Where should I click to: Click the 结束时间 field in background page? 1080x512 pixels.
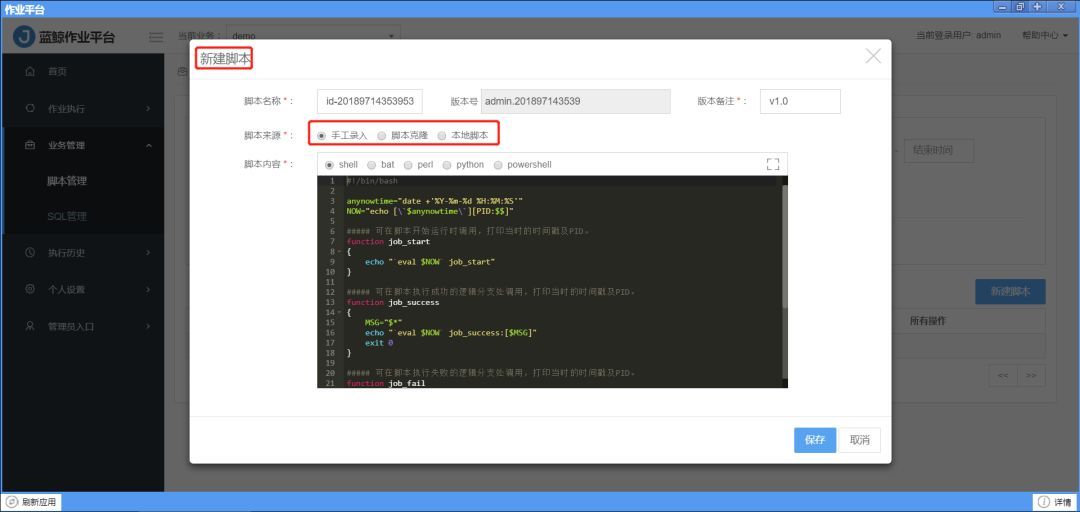(x=939, y=150)
